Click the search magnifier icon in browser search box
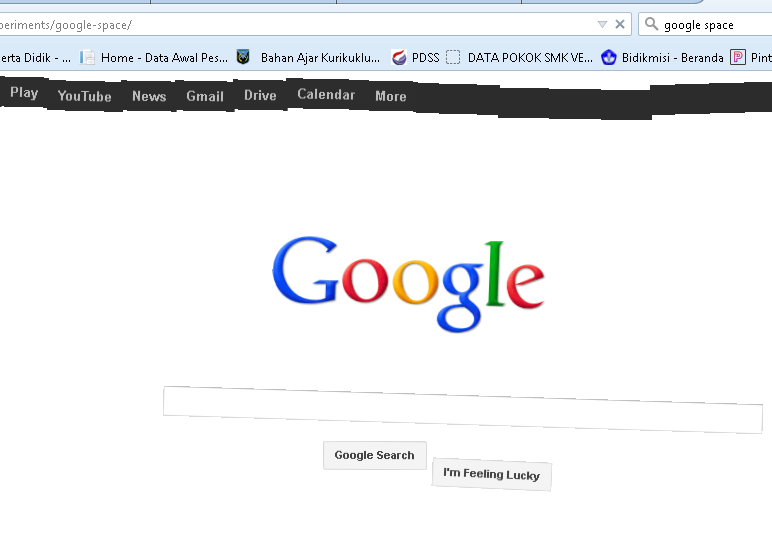 tap(651, 24)
